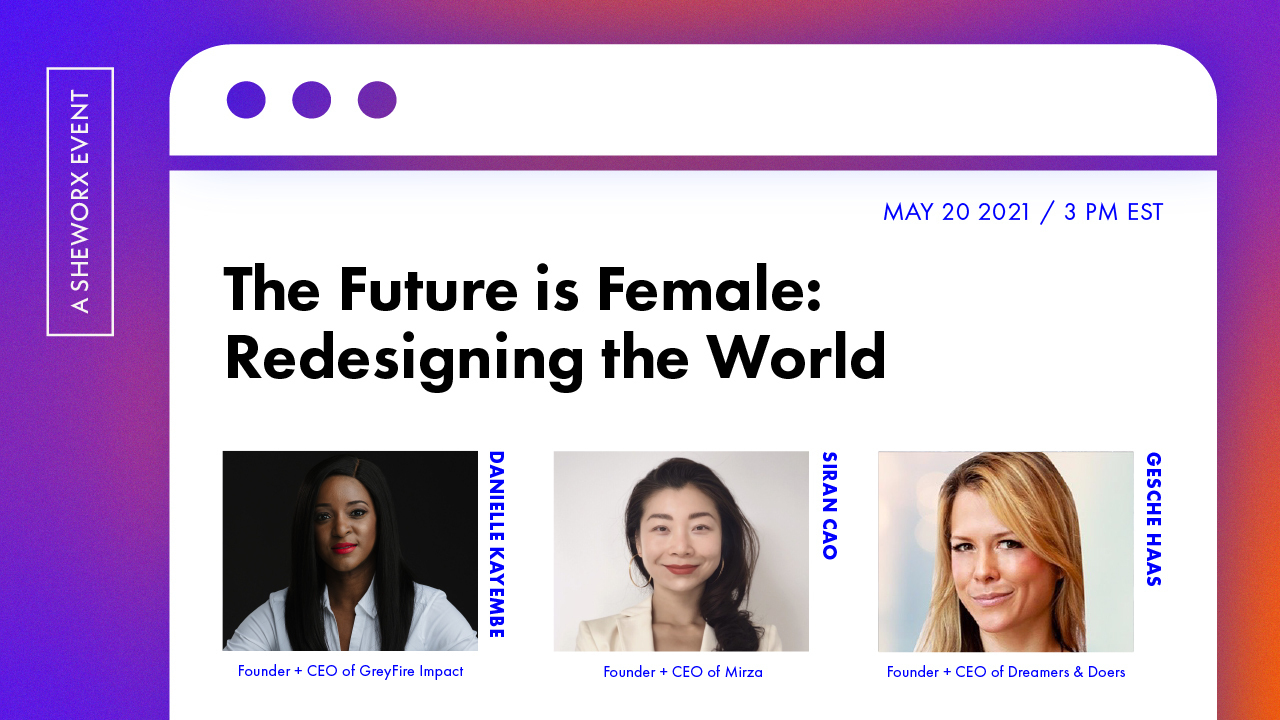
Task: Click the first purple window dot
Action: coord(246,100)
